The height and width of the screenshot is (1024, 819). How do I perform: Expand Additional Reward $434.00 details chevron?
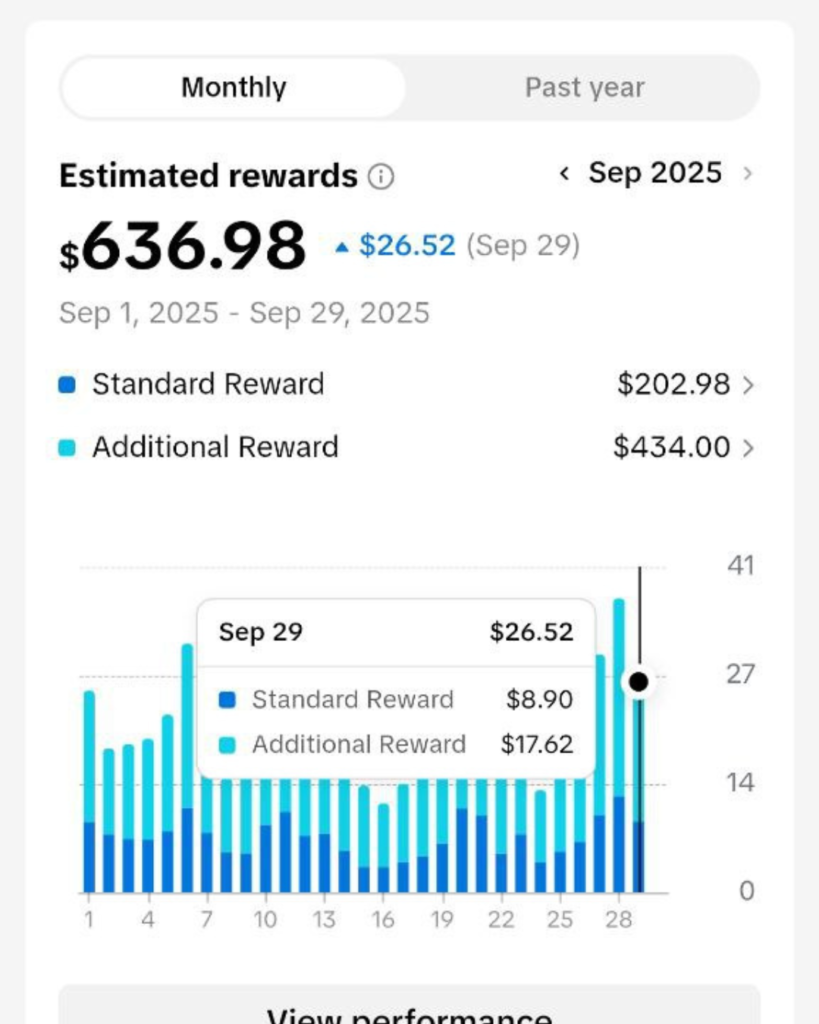click(x=747, y=448)
